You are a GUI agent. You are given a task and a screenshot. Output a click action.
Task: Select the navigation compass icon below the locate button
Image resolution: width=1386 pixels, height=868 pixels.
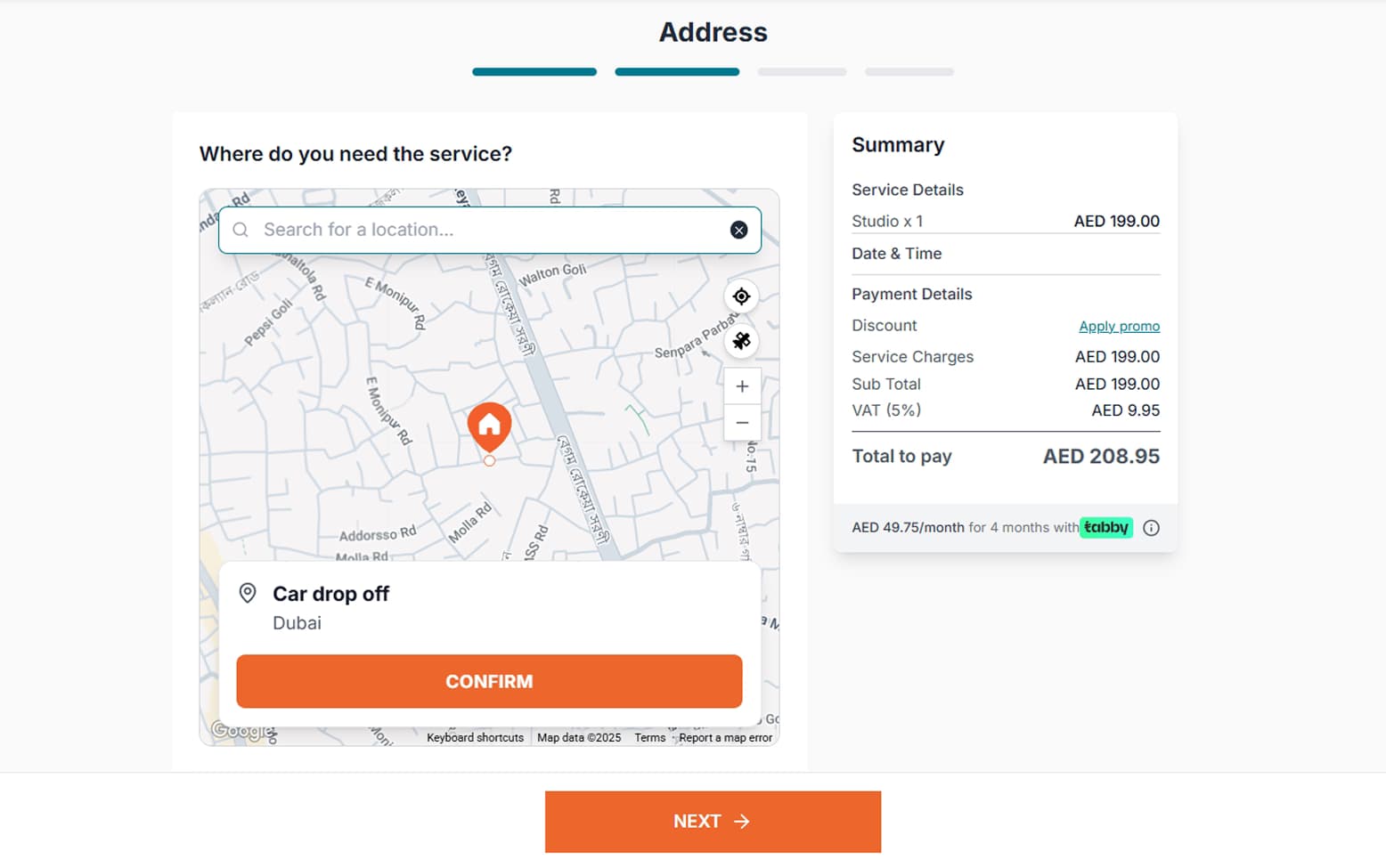(x=742, y=340)
